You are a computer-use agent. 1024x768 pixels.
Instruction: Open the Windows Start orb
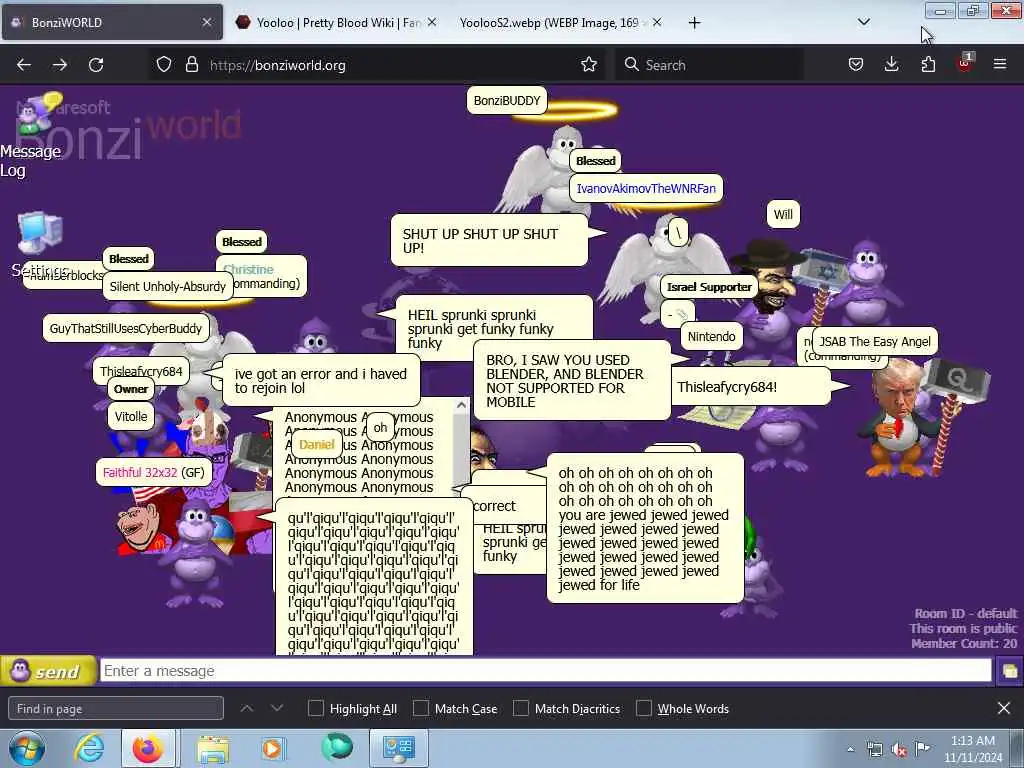[27, 749]
